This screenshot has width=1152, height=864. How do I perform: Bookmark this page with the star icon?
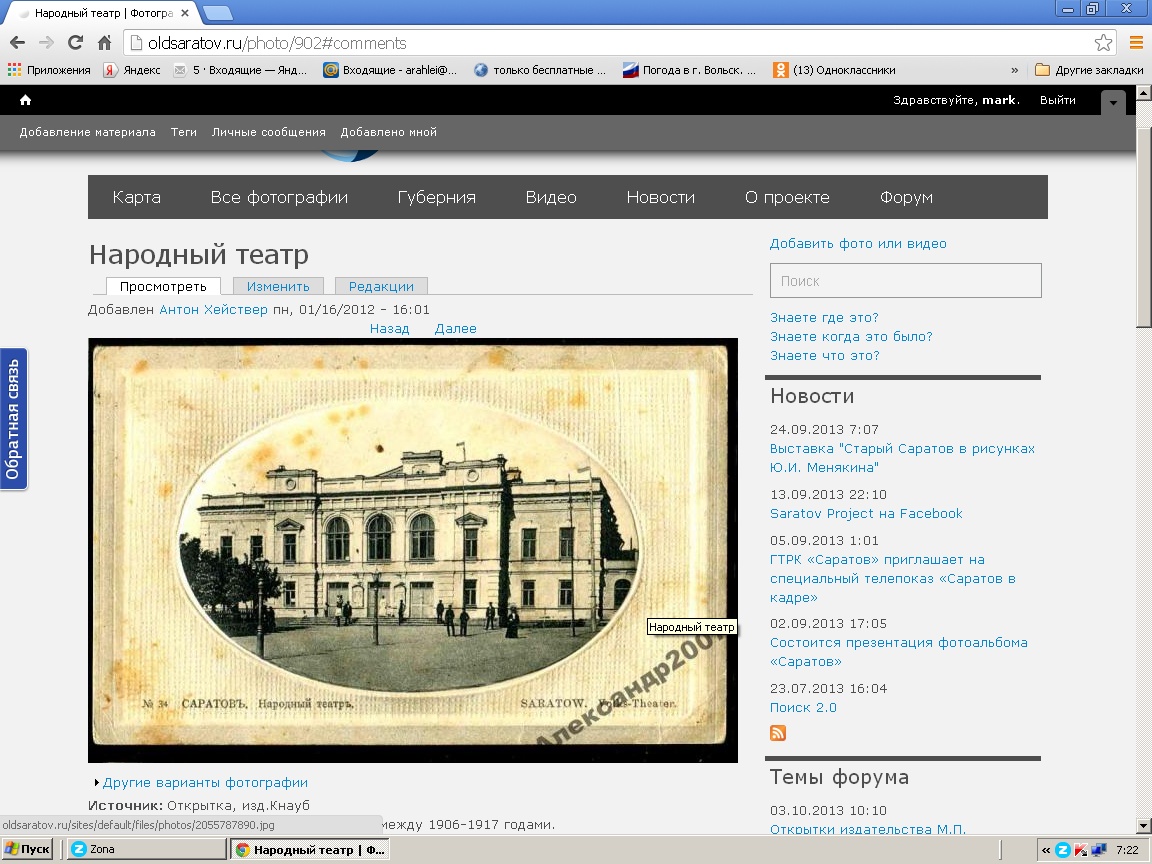tap(1103, 43)
